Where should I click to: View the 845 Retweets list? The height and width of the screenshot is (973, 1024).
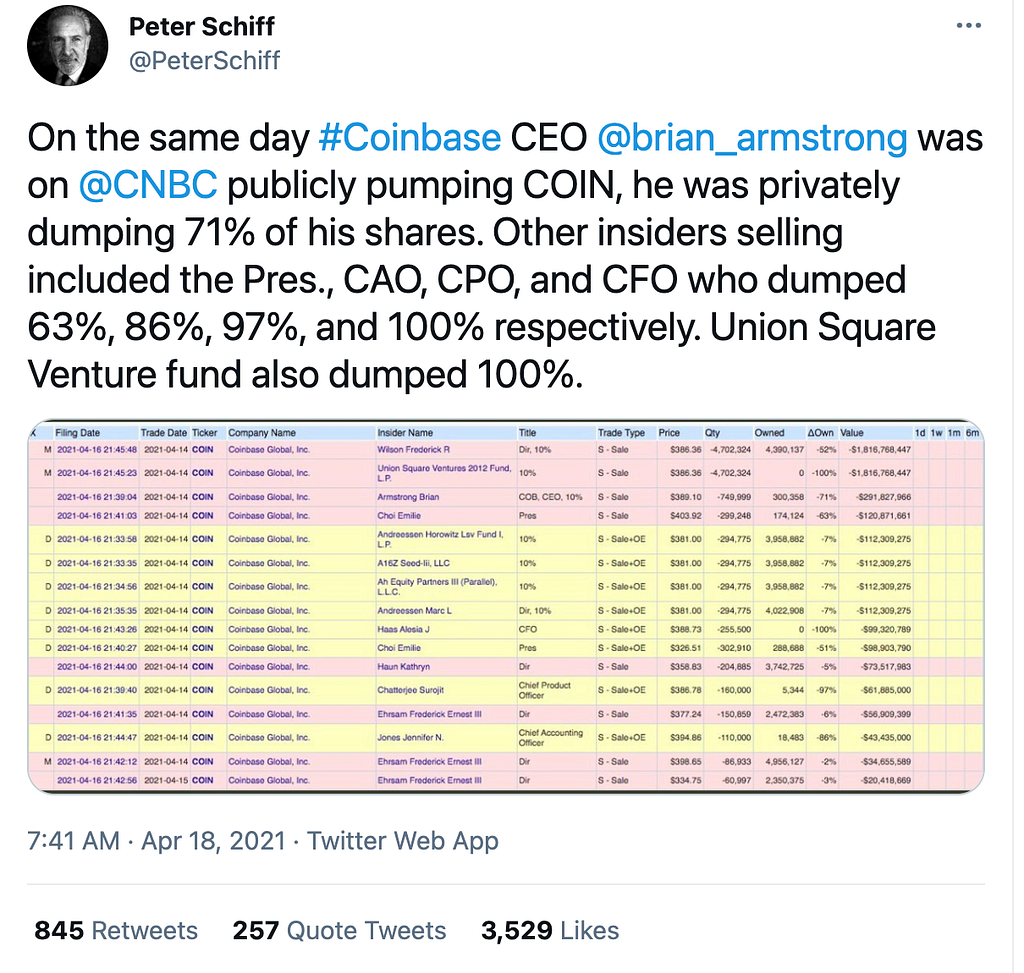[116, 930]
